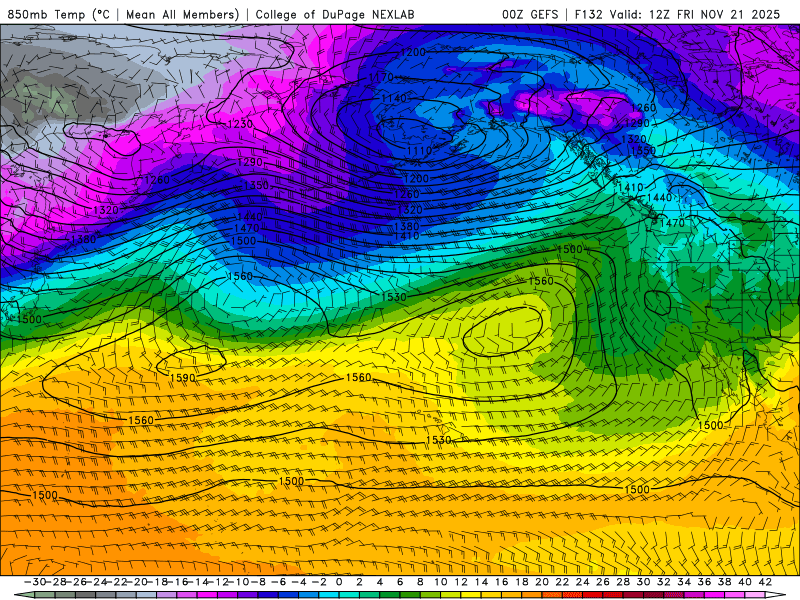Click the '00Z GEFS' model run label
The image size is (800, 600).
530,14
